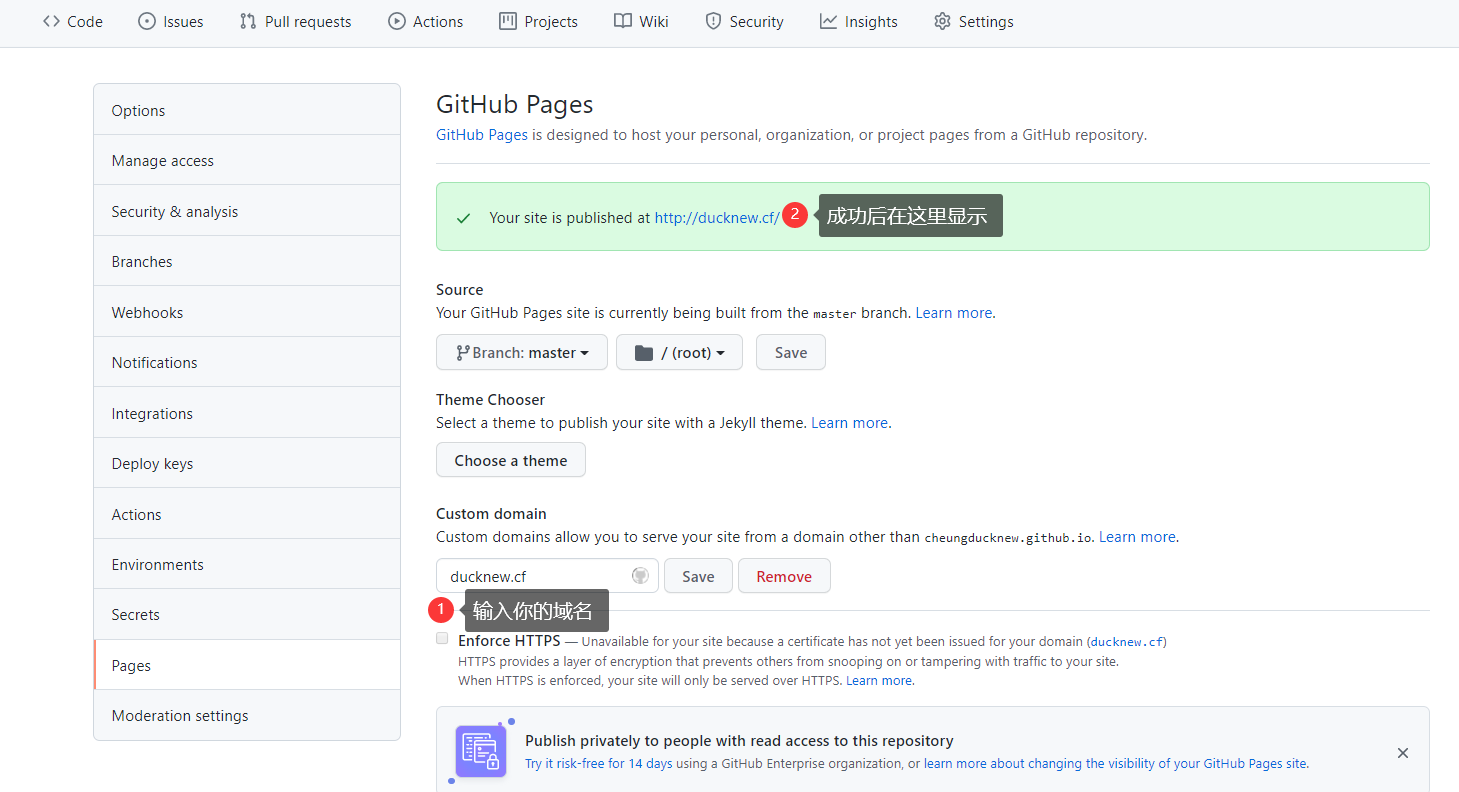Click Learn more about Jekyll themes
Image resolution: width=1459 pixels, height=792 pixels.
point(849,422)
